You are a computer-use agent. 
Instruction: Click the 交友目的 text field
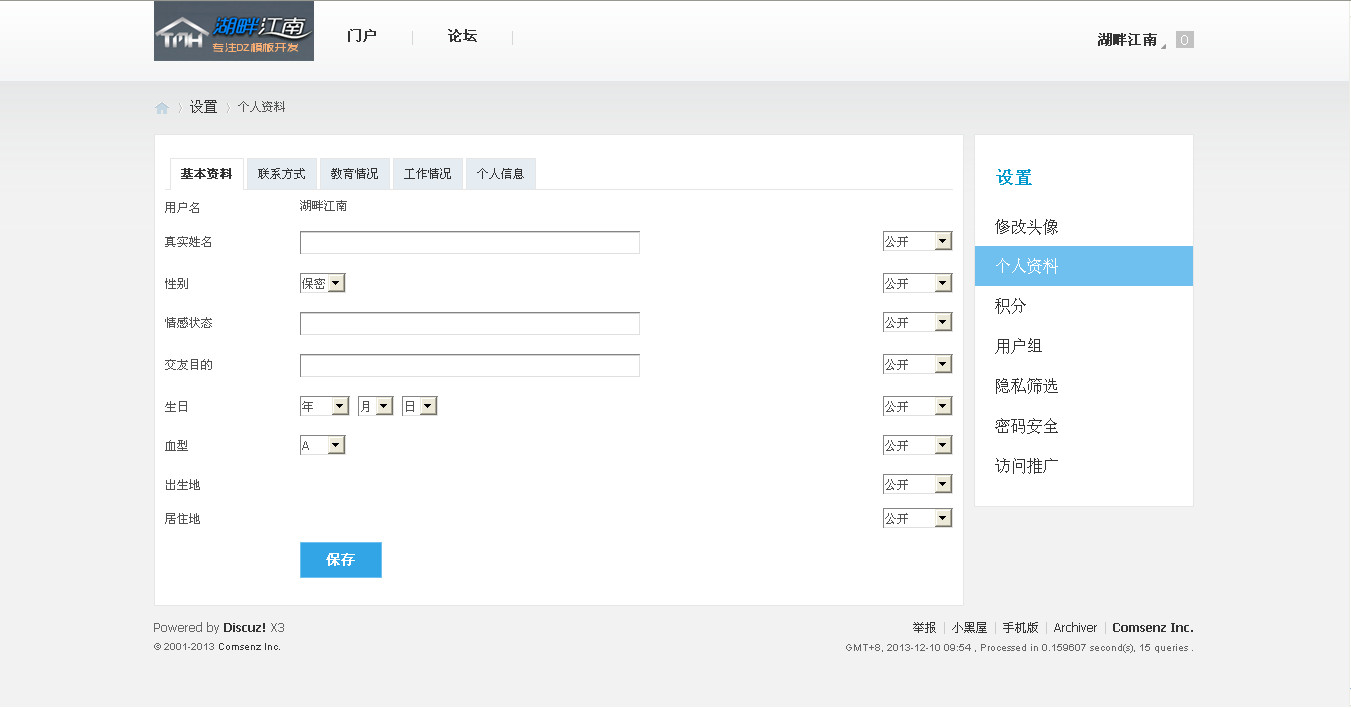coord(470,365)
